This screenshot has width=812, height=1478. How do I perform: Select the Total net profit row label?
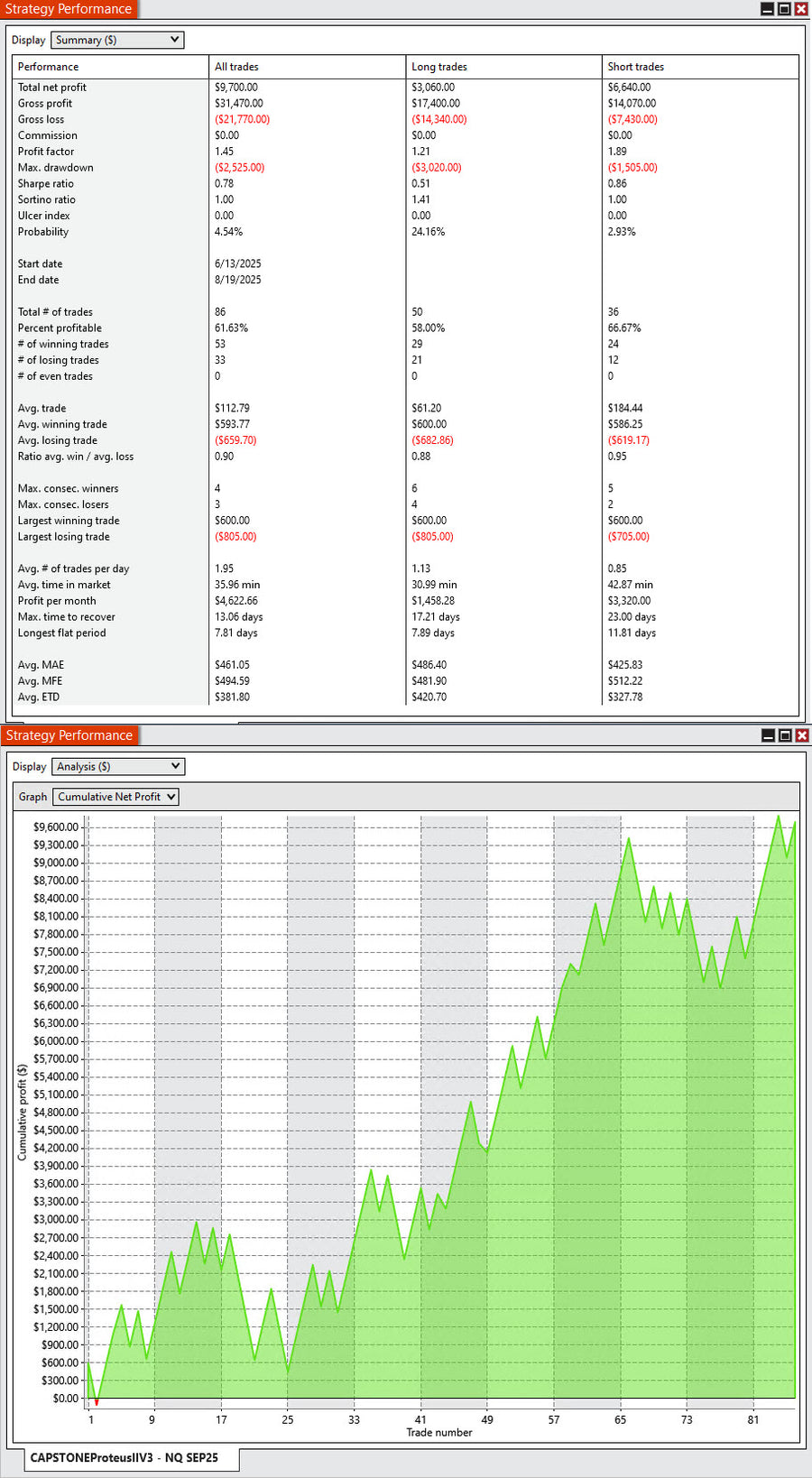52,88
